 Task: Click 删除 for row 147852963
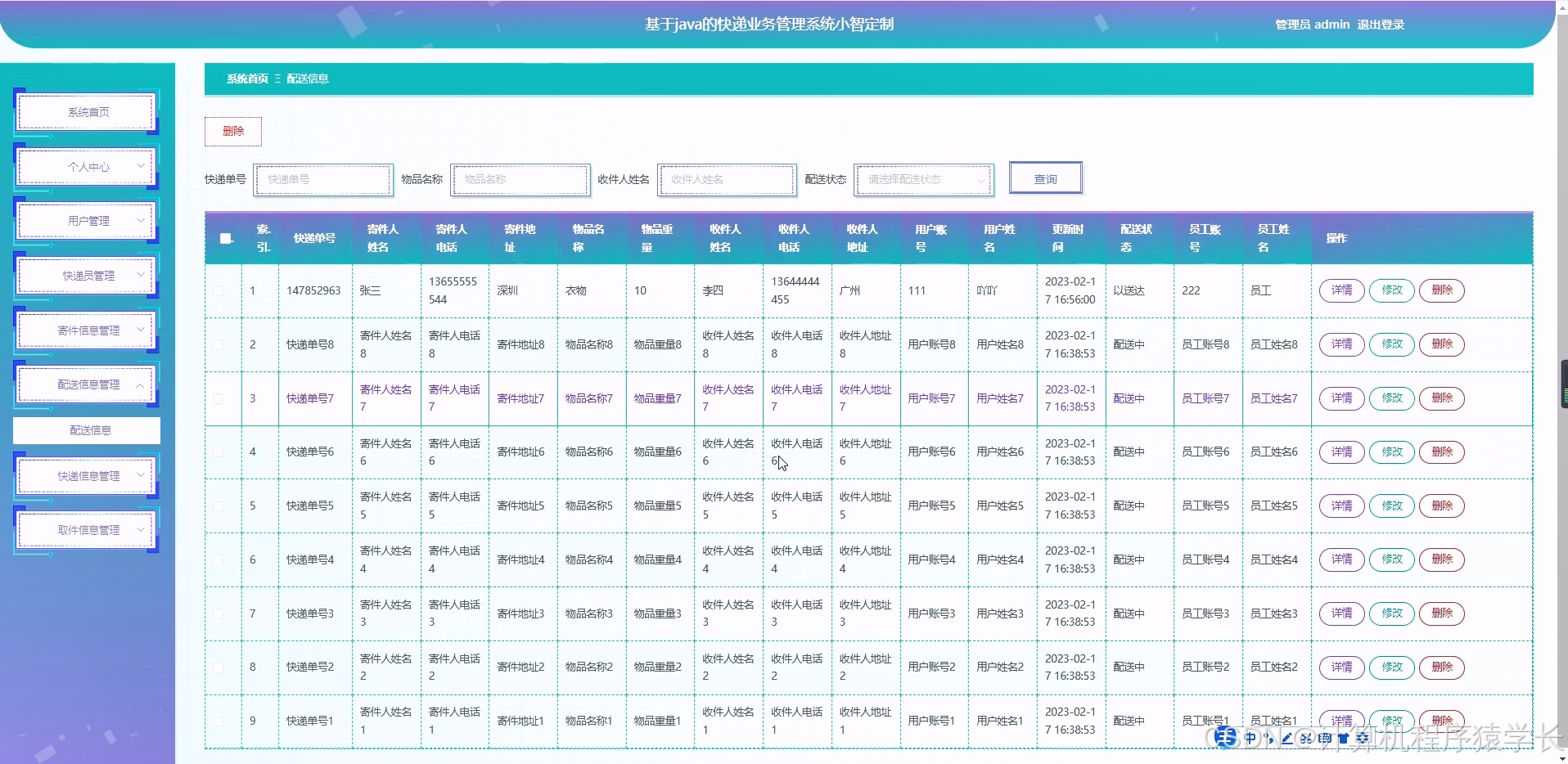(x=1442, y=290)
